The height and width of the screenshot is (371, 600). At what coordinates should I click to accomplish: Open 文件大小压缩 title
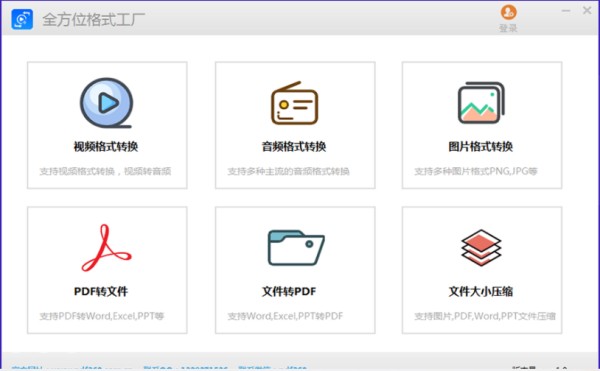pyautogui.click(x=481, y=291)
